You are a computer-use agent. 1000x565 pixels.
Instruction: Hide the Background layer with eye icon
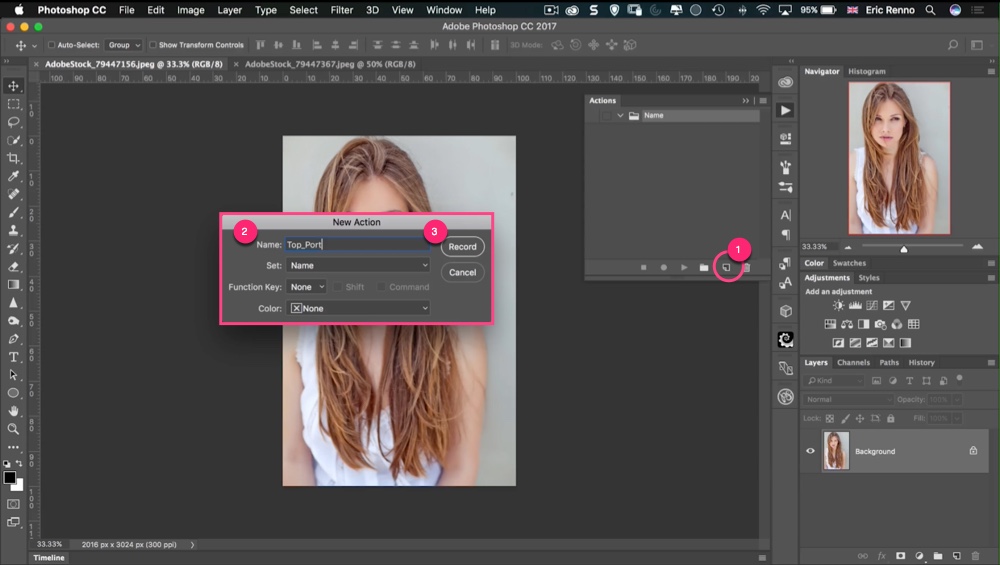(x=811, y=451)
